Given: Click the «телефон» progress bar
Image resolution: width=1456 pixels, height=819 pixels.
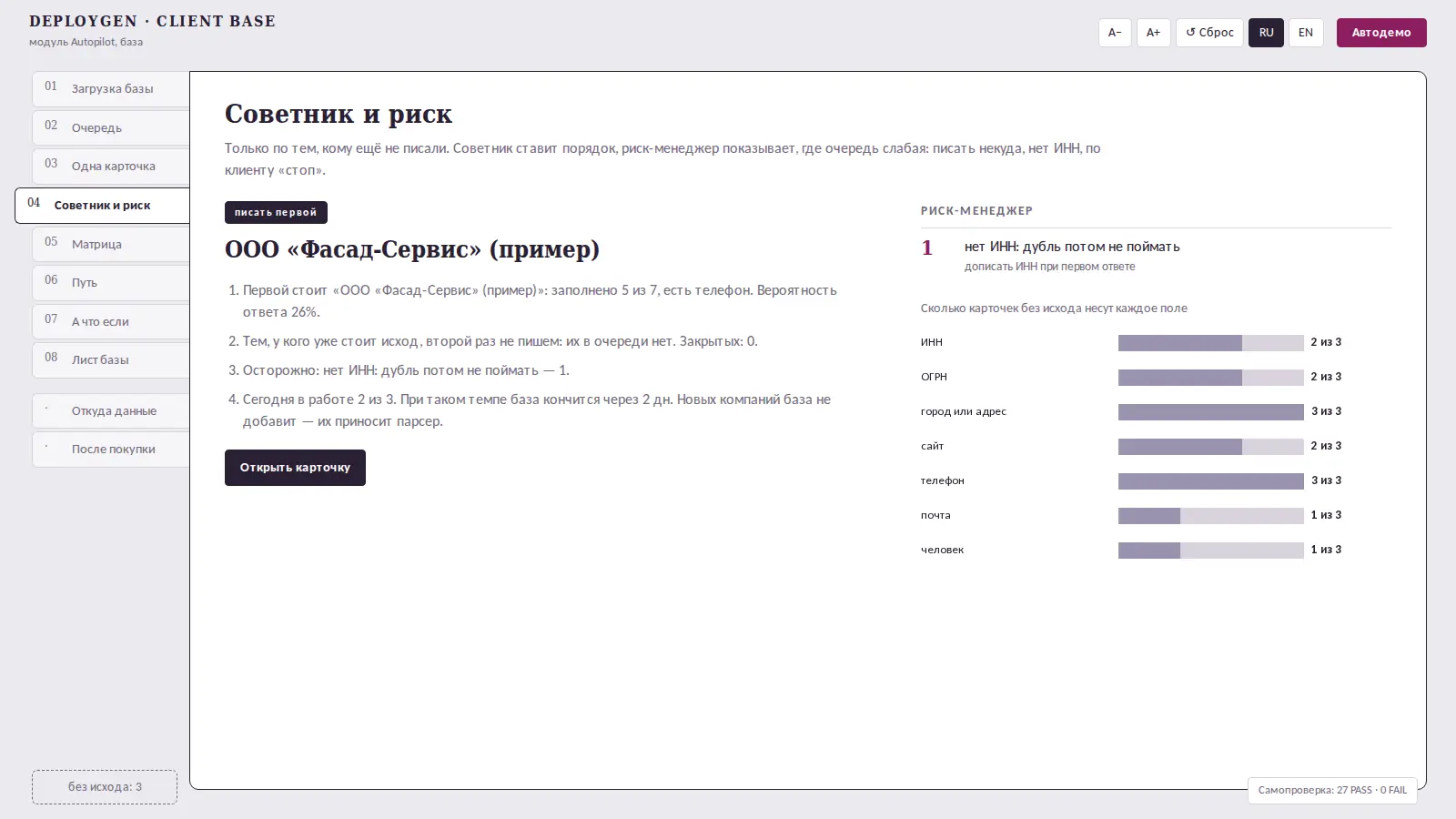Looking at the screenshot, I should 1210,481.
